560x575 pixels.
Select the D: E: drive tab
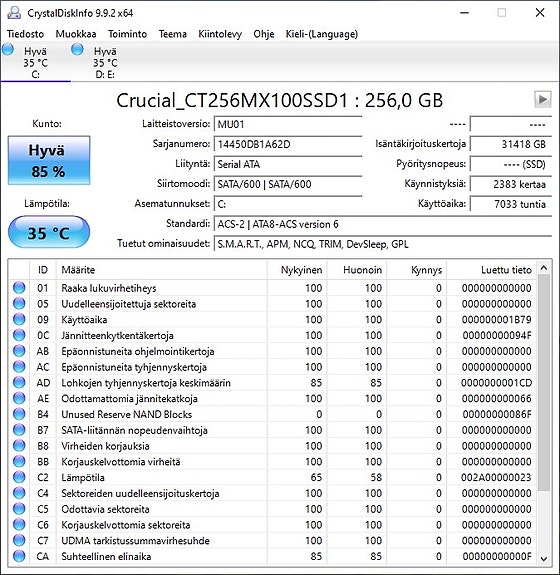[x=105, y=62]
